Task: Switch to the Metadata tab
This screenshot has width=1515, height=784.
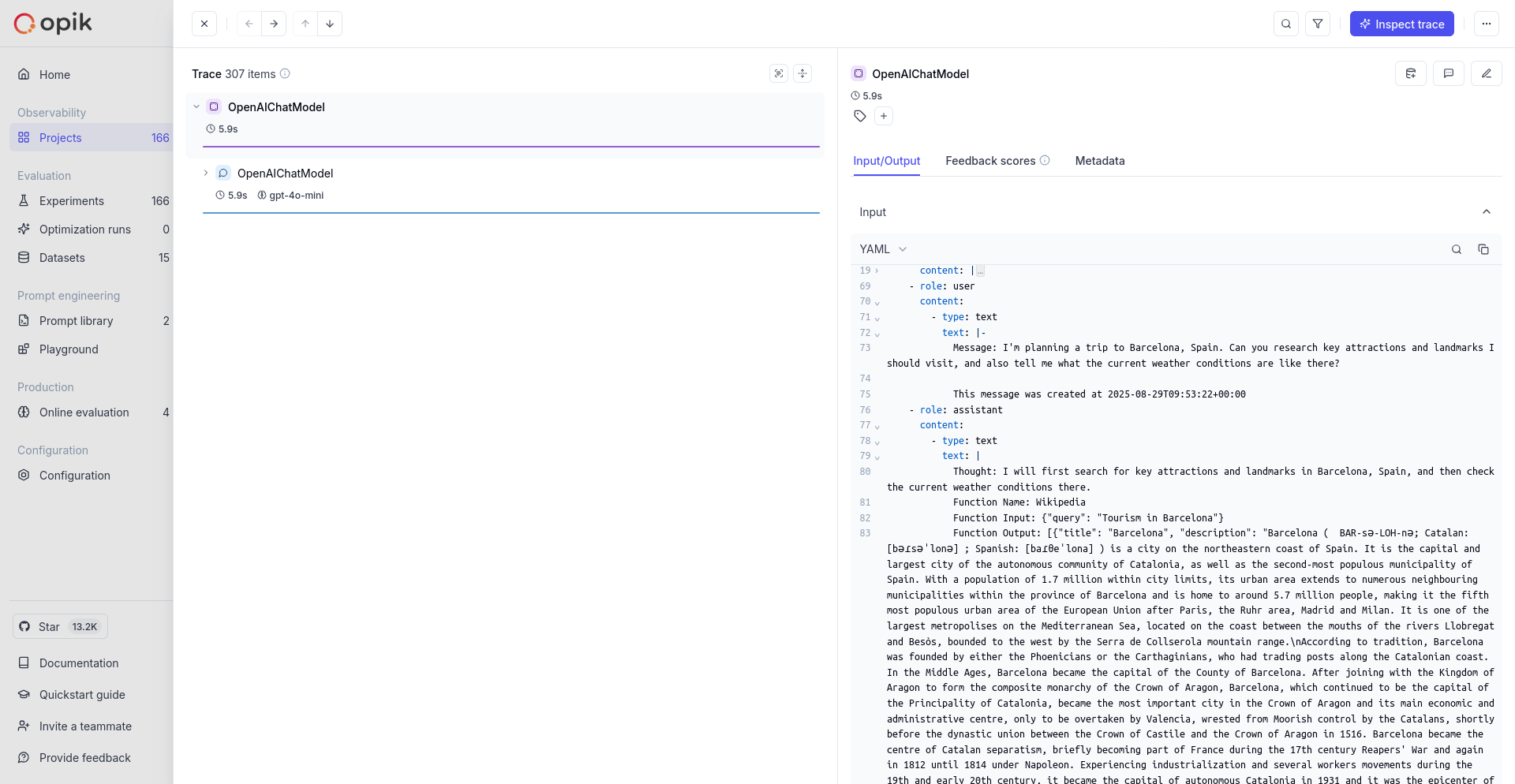Action: coord(1100,161)
